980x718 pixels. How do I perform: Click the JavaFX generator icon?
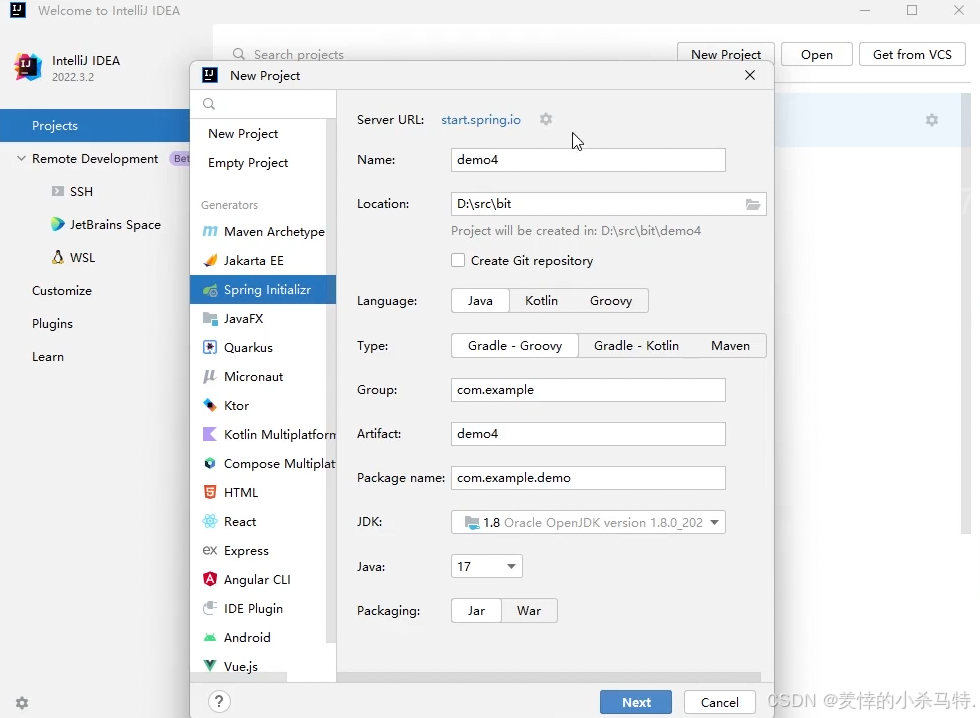[x=210, y=319]
